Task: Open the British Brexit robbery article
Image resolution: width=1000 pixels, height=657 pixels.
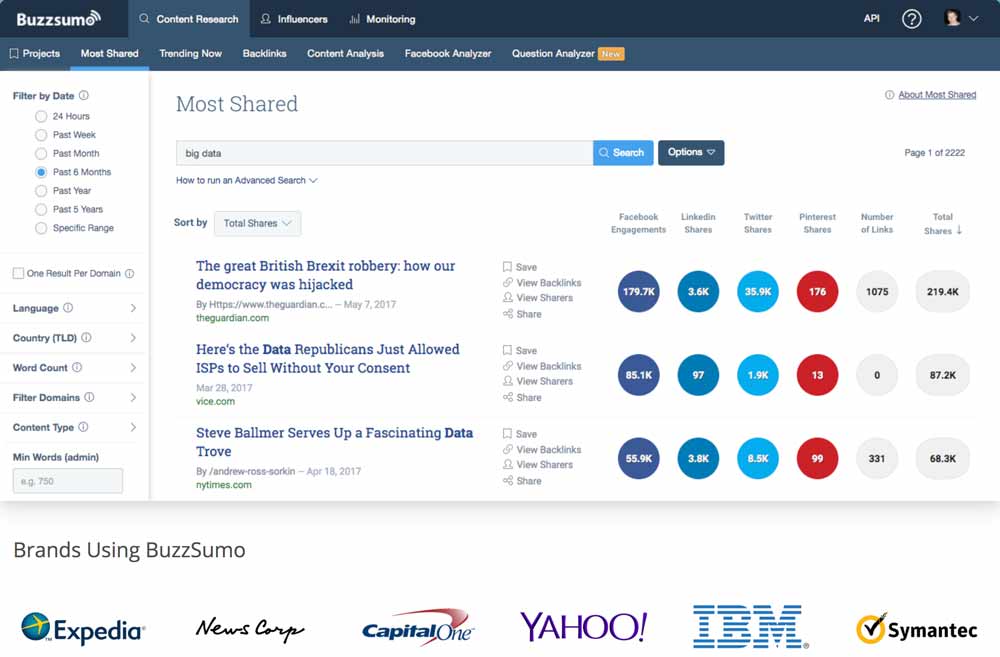Action: coord(325,275)
